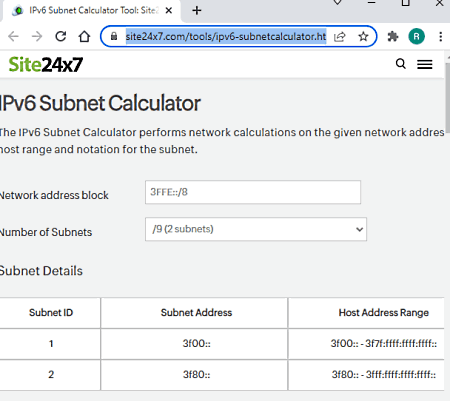Viewport: 450px width, 401px height.
Task: Open a new browser tab
Action: point(197,11)
